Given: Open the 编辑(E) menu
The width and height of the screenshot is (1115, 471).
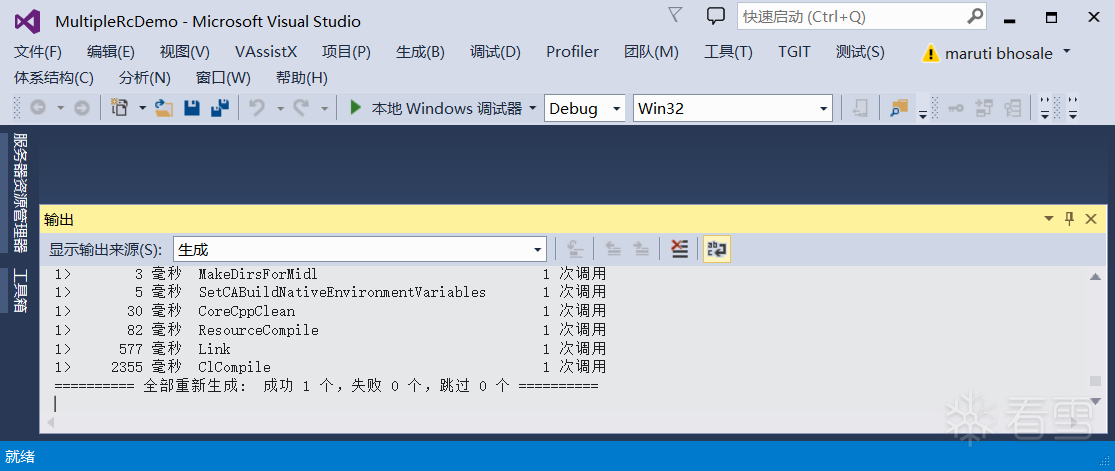Looking at the screenshot, I should click(111, 52).
